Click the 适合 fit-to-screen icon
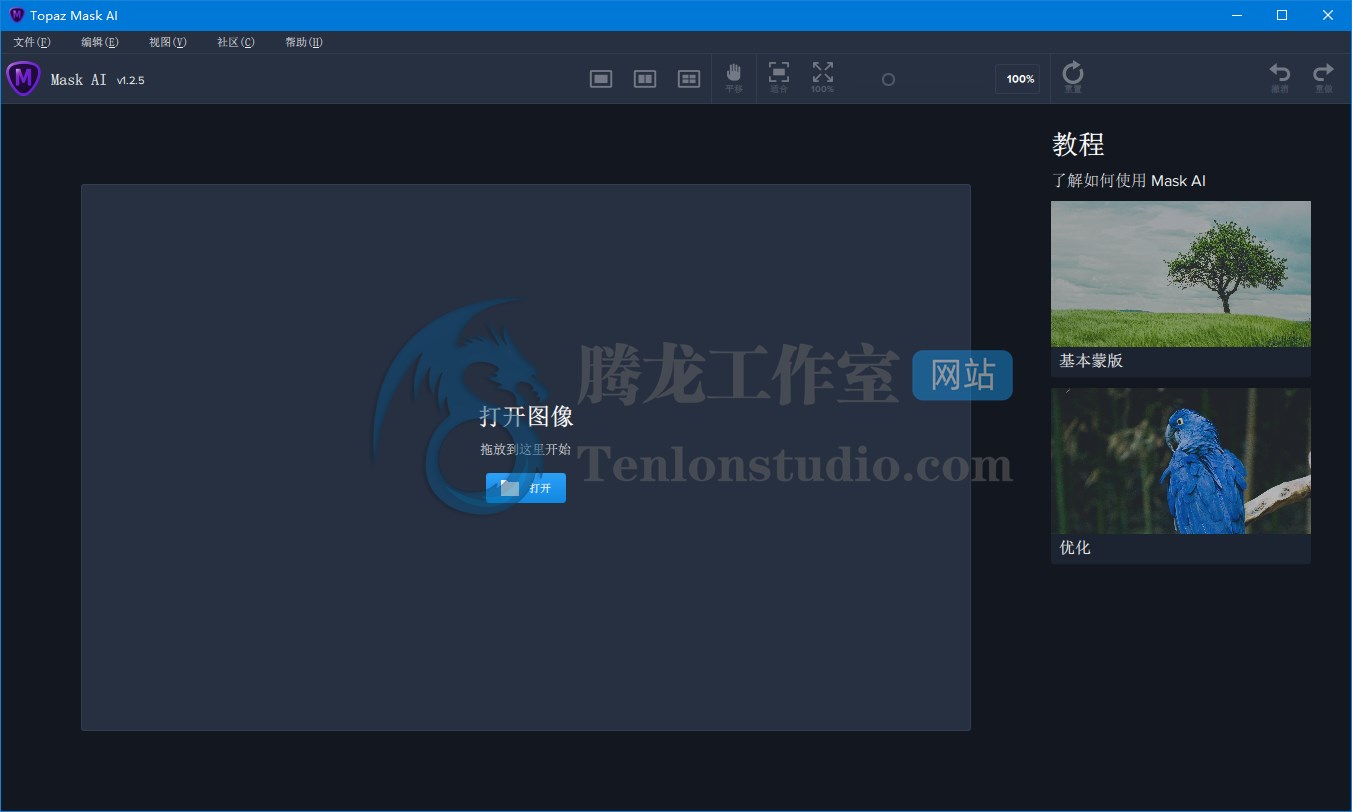This screenshot has width=1352, height=812. pos(779,78)
